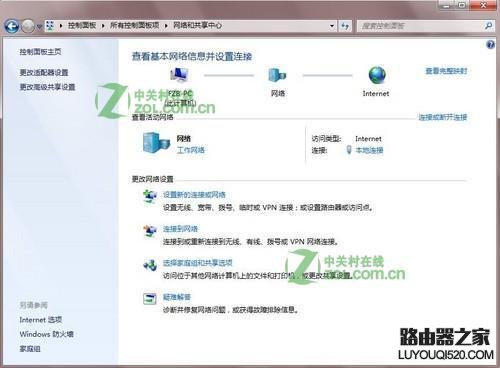Viewport: 500px width, 368px height.
Task: Click the Back arrow navigation button
Action: tap(12, 26)
